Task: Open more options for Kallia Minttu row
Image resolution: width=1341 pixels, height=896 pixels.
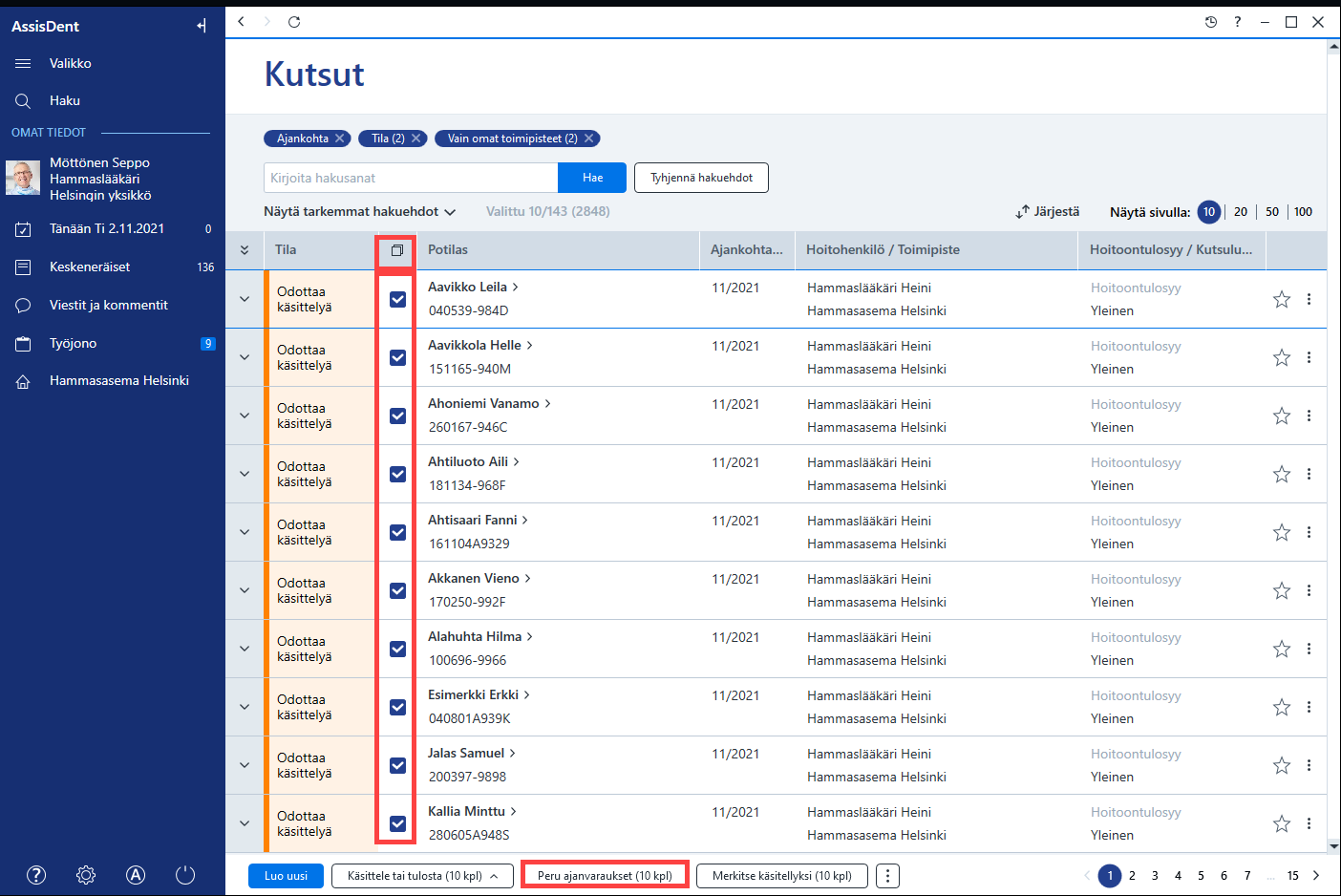Action: [1309, 823]
